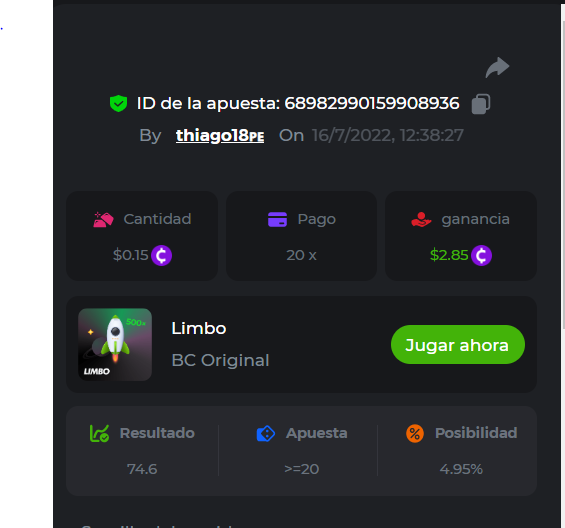Image resolution: width=565 pixels, height=528 pixels.
Task: Copy the bet ID with copy icon
Action: (481, 104)
